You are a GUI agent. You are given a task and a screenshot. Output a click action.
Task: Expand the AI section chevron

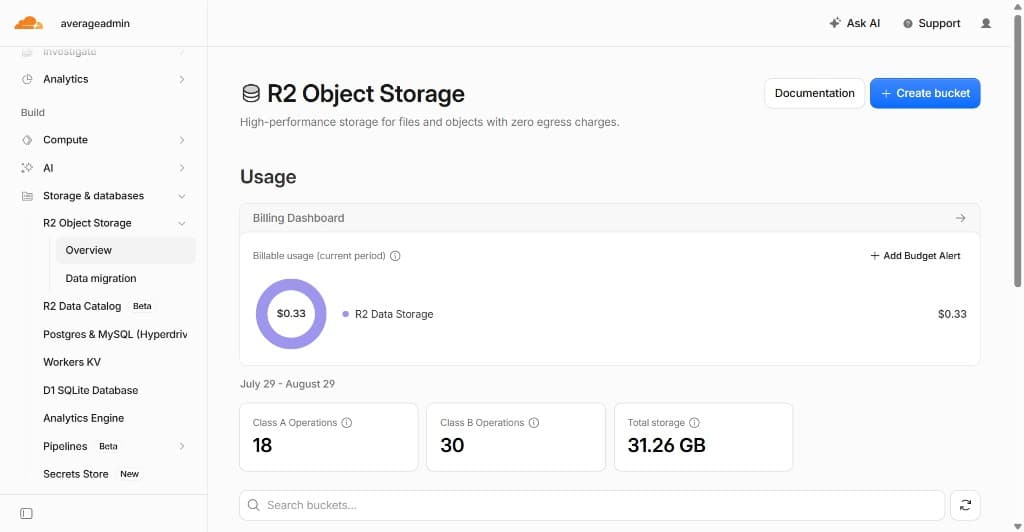point(182,168)
